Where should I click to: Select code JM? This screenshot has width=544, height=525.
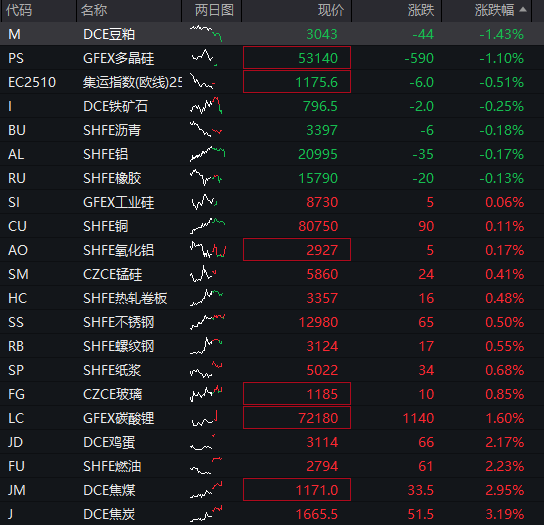[17, 490]
